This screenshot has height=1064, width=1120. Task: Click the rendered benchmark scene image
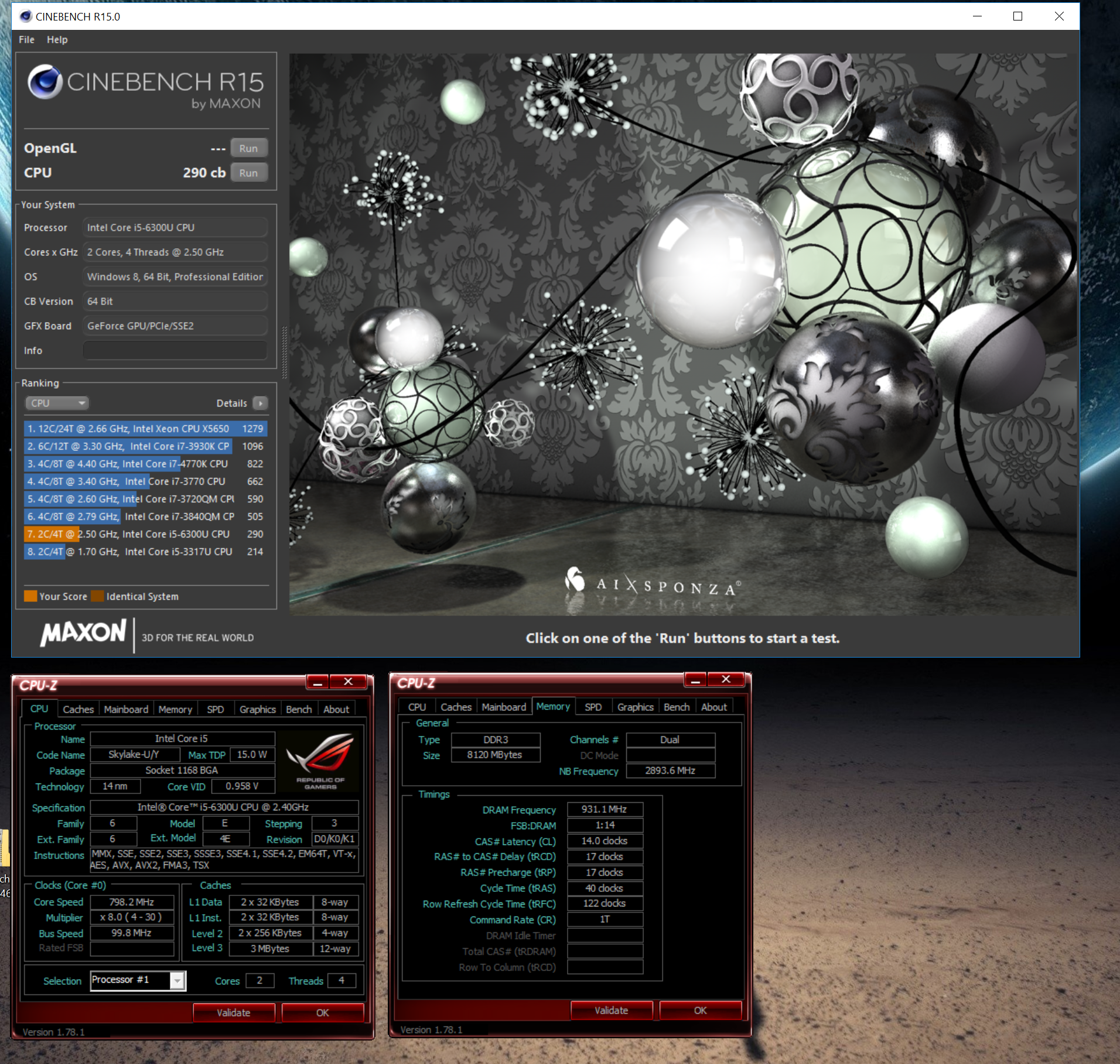click(683, 334)
